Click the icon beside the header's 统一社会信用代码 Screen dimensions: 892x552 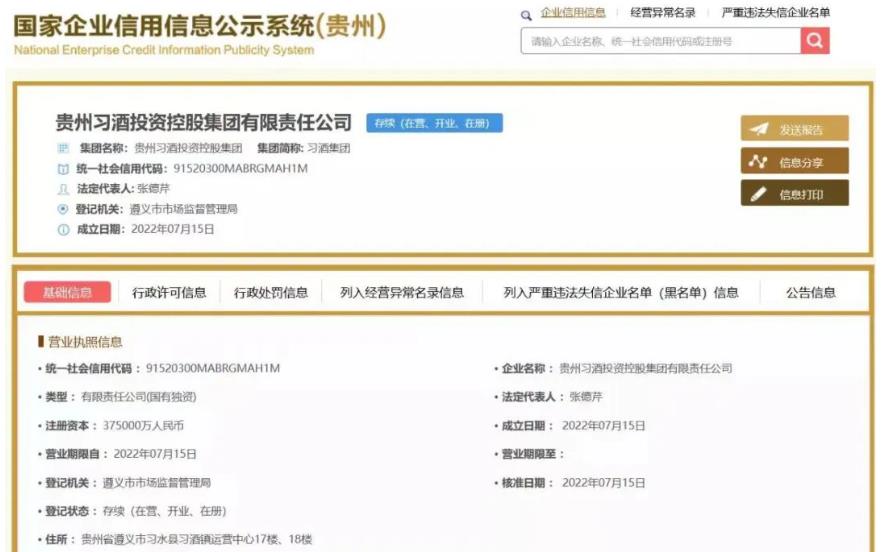click(x=64, y=169)
